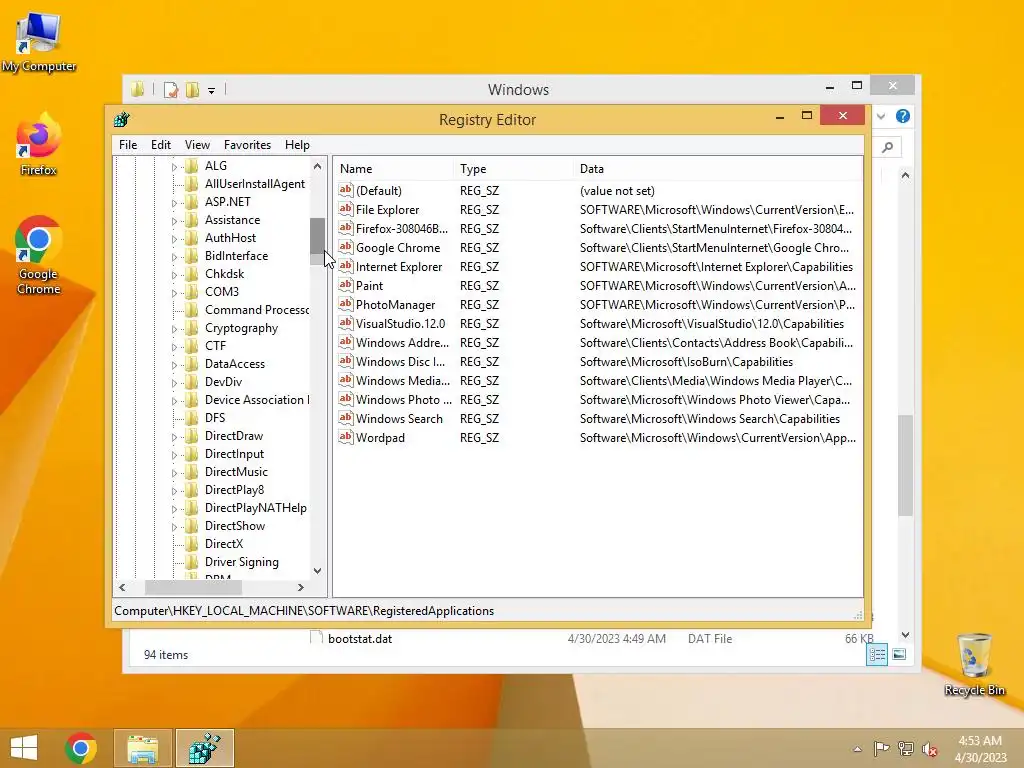Click the Internet Explorer value icon
Viewport: 1024px width, 768px height.
point(345,266)
